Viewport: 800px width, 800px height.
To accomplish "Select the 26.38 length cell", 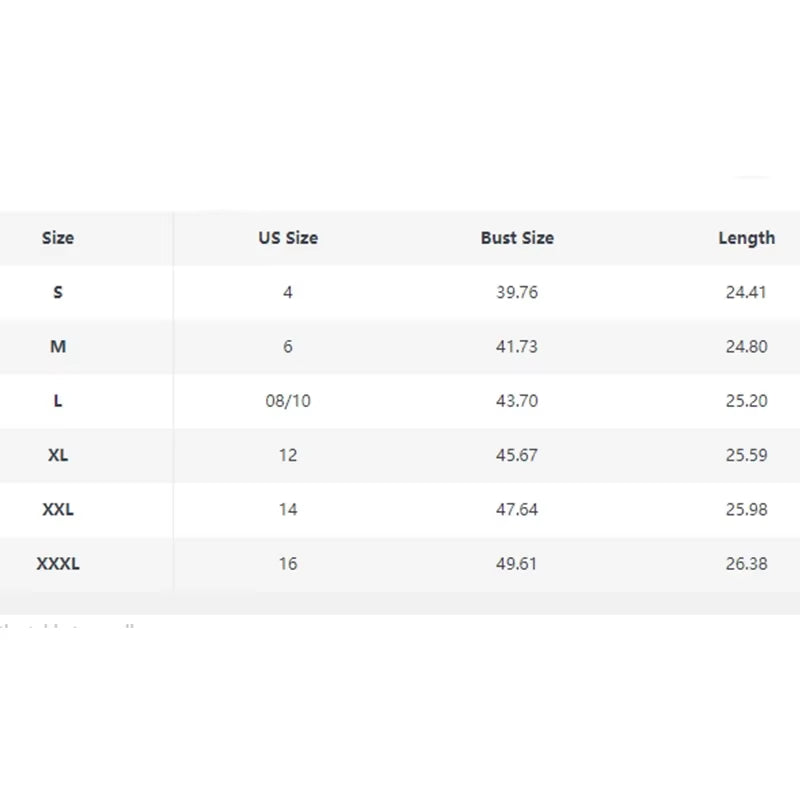I will pos(746,564).
